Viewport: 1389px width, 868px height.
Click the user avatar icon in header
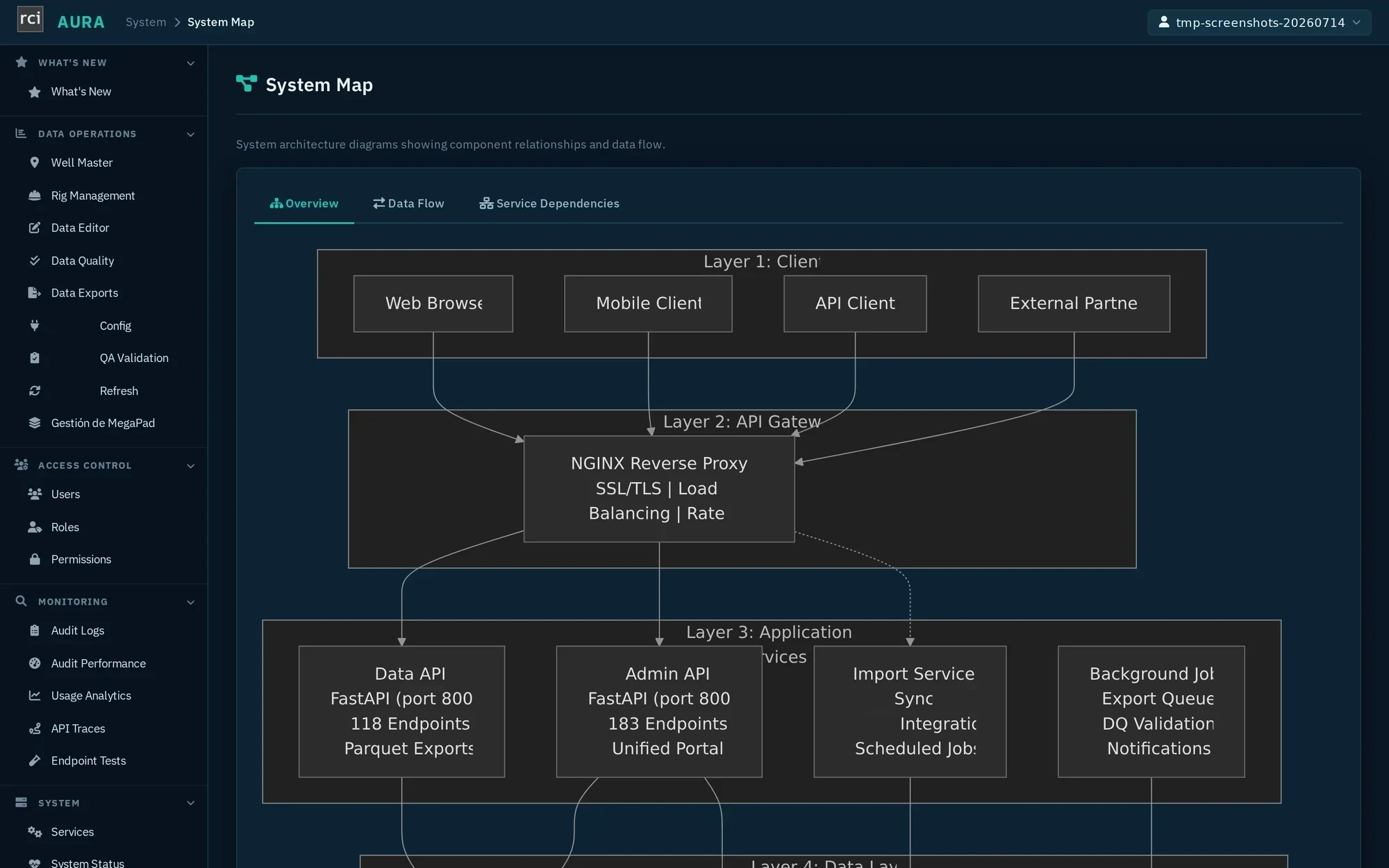click(1164, 22)
